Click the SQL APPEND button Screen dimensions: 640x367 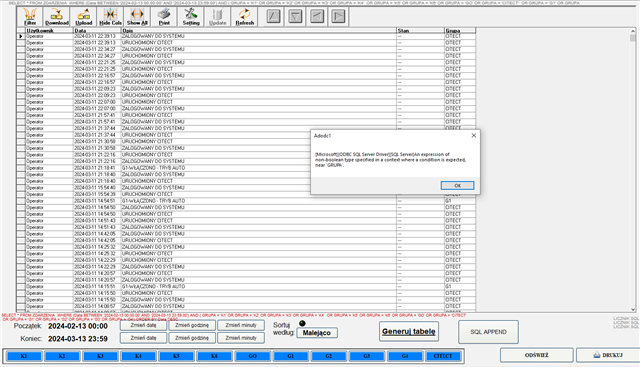point(488,332)
